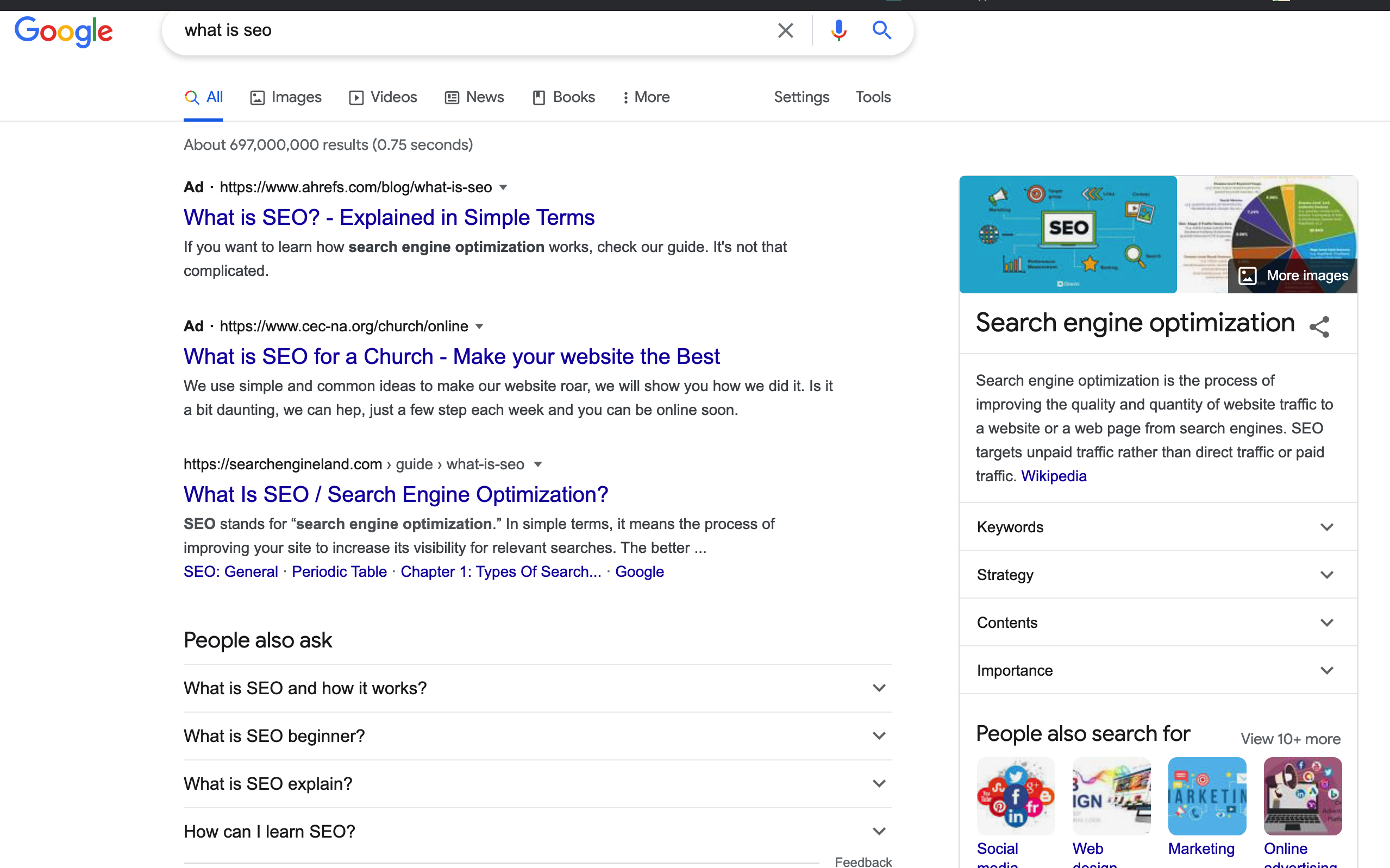
Task: Open More images overlay button
Action: (x=1293, y=275)
